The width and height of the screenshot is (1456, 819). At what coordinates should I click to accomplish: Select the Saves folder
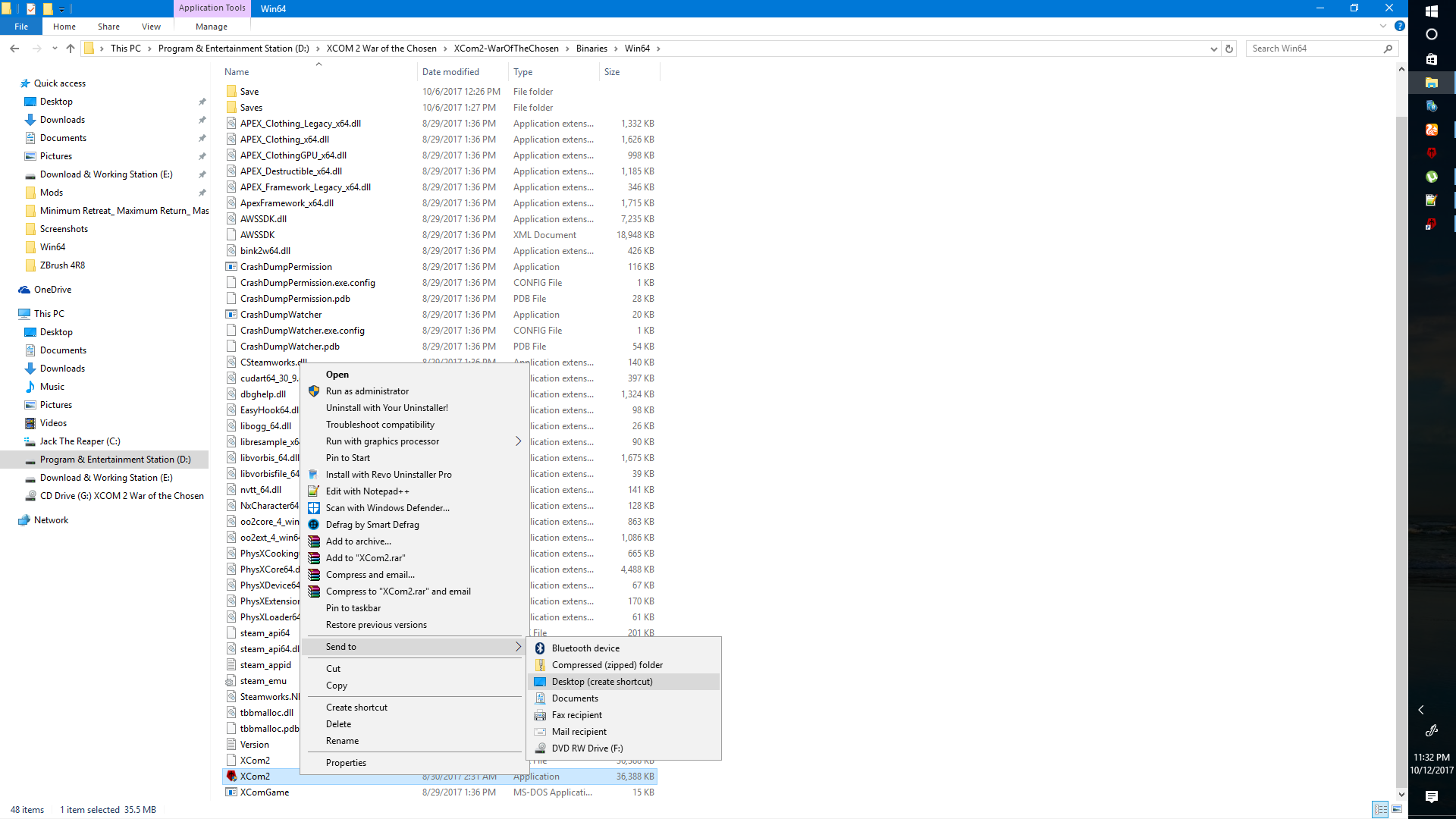click(251, 108)
